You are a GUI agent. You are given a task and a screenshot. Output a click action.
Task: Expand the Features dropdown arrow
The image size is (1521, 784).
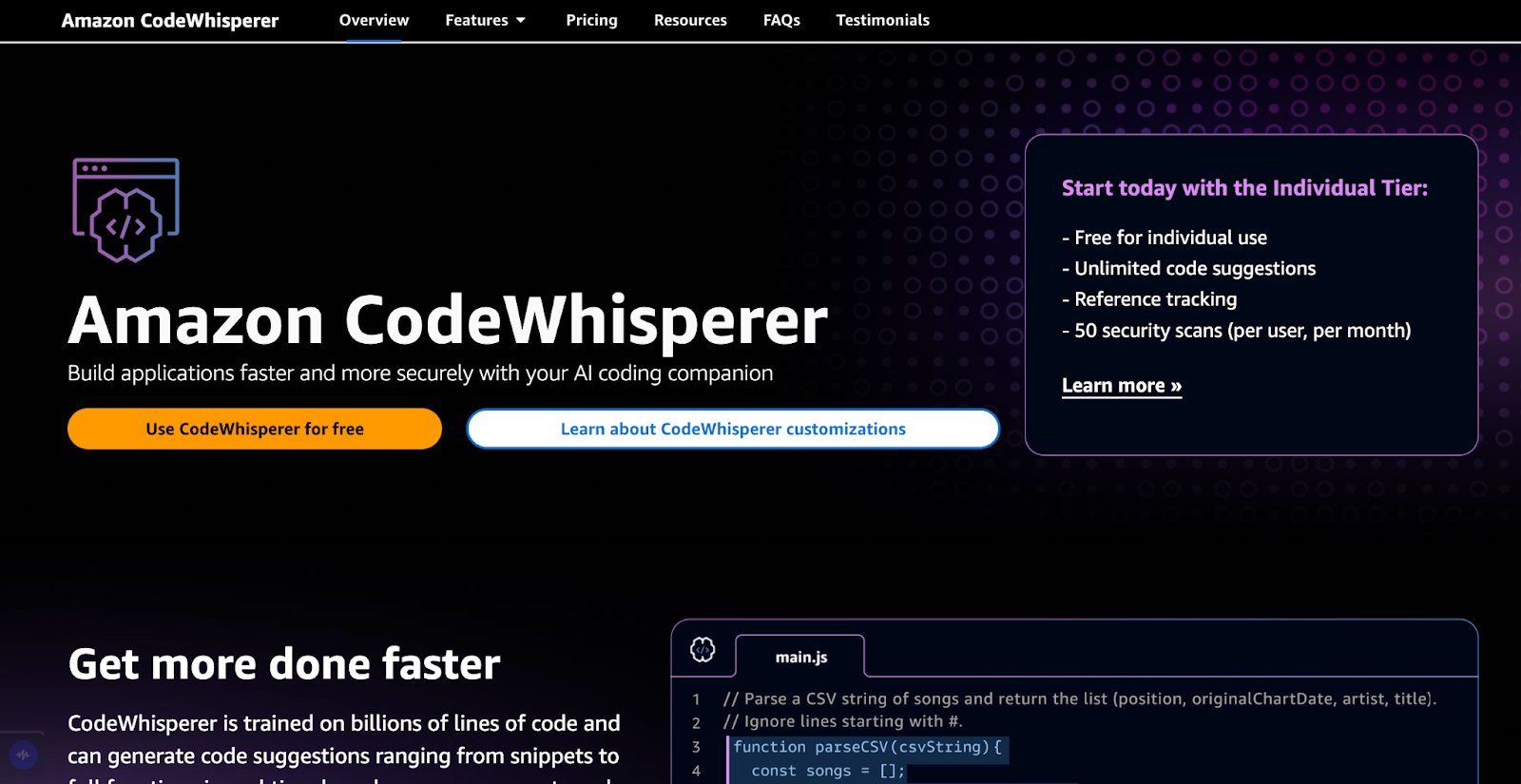click(521, 21)
